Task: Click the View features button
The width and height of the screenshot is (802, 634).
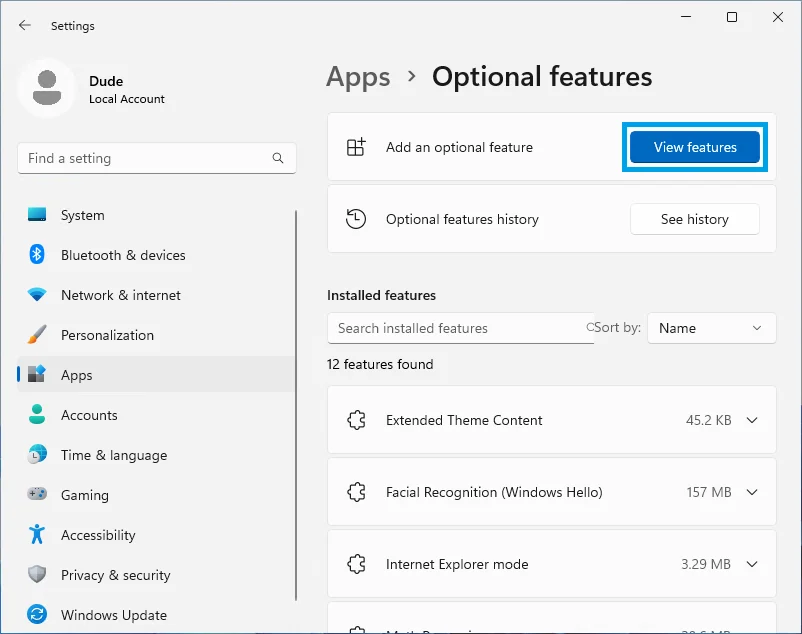Action: tap(695, 147)
